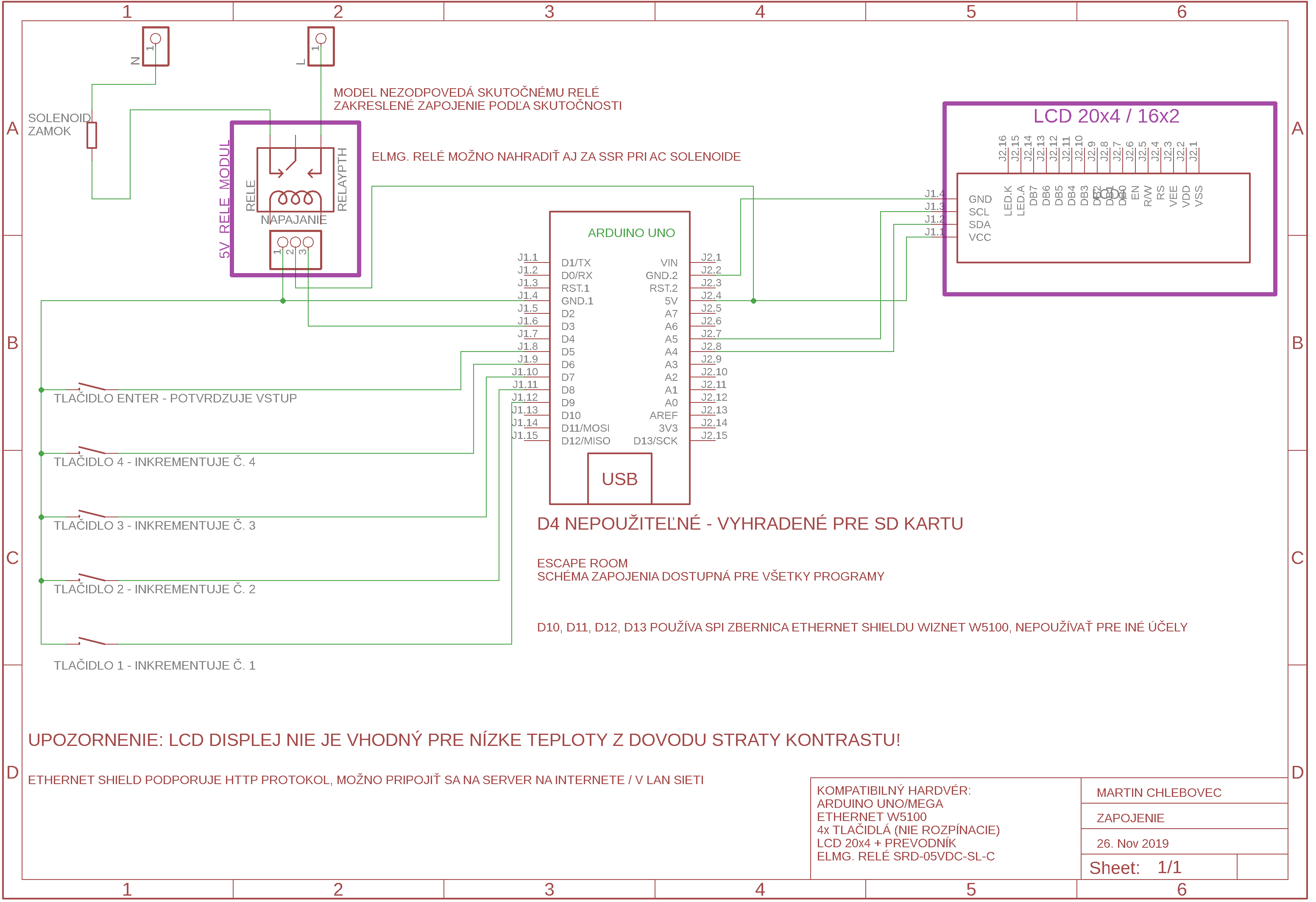Select the D13/SCK pin label
This screenshot has width=1316, height=902.
click(655, 441)
